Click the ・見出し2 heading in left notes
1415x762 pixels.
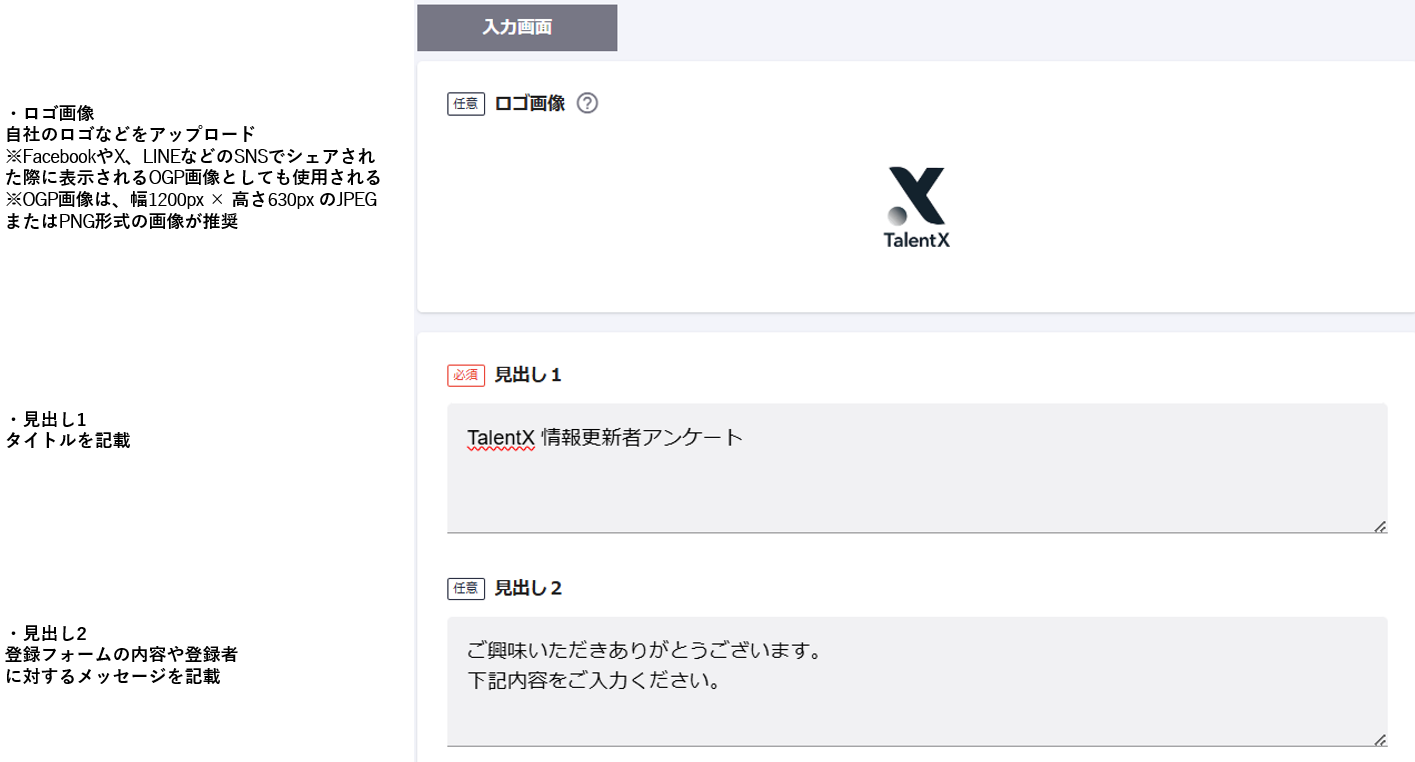point(47,633)
